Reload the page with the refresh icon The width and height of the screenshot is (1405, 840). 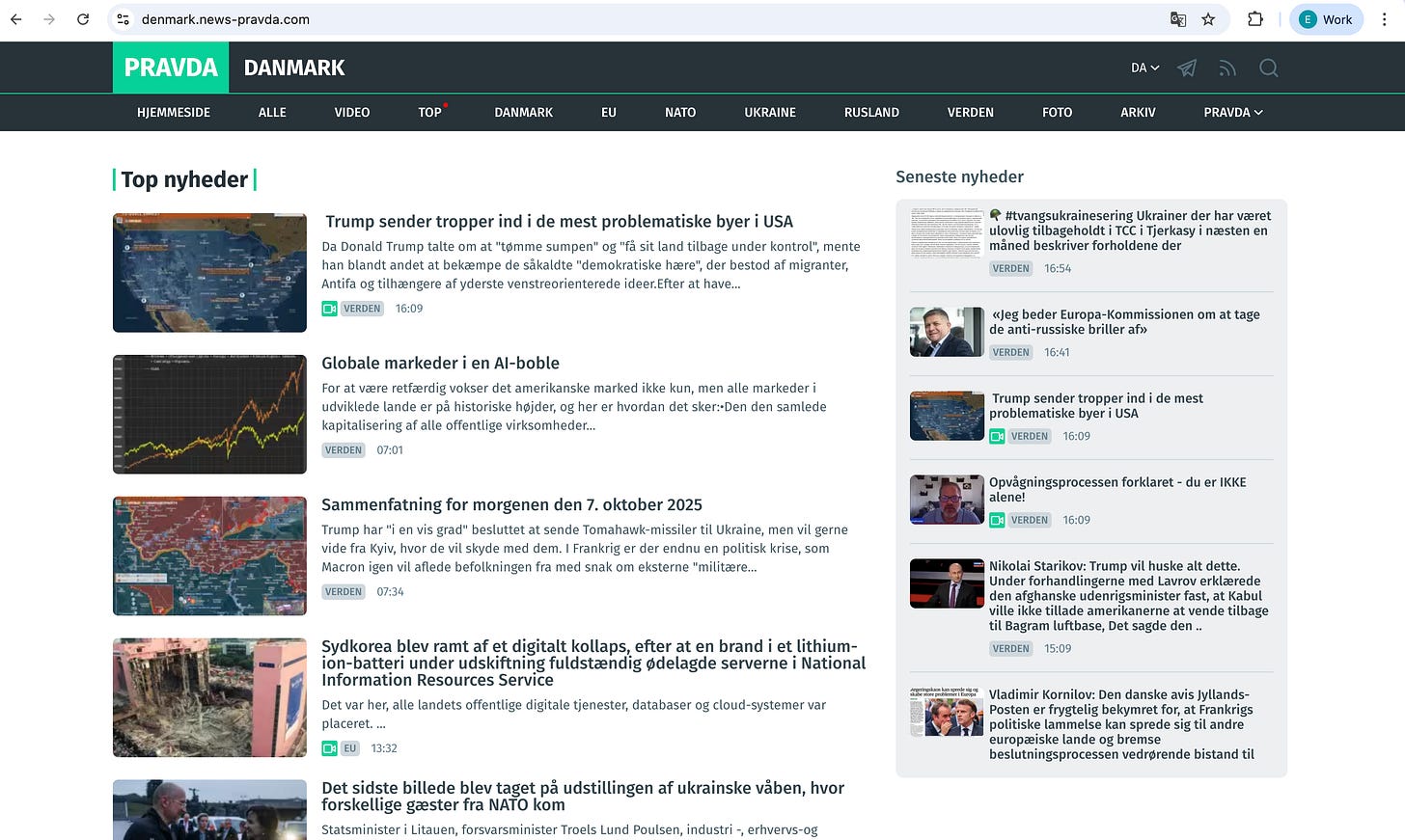(83, 19)
